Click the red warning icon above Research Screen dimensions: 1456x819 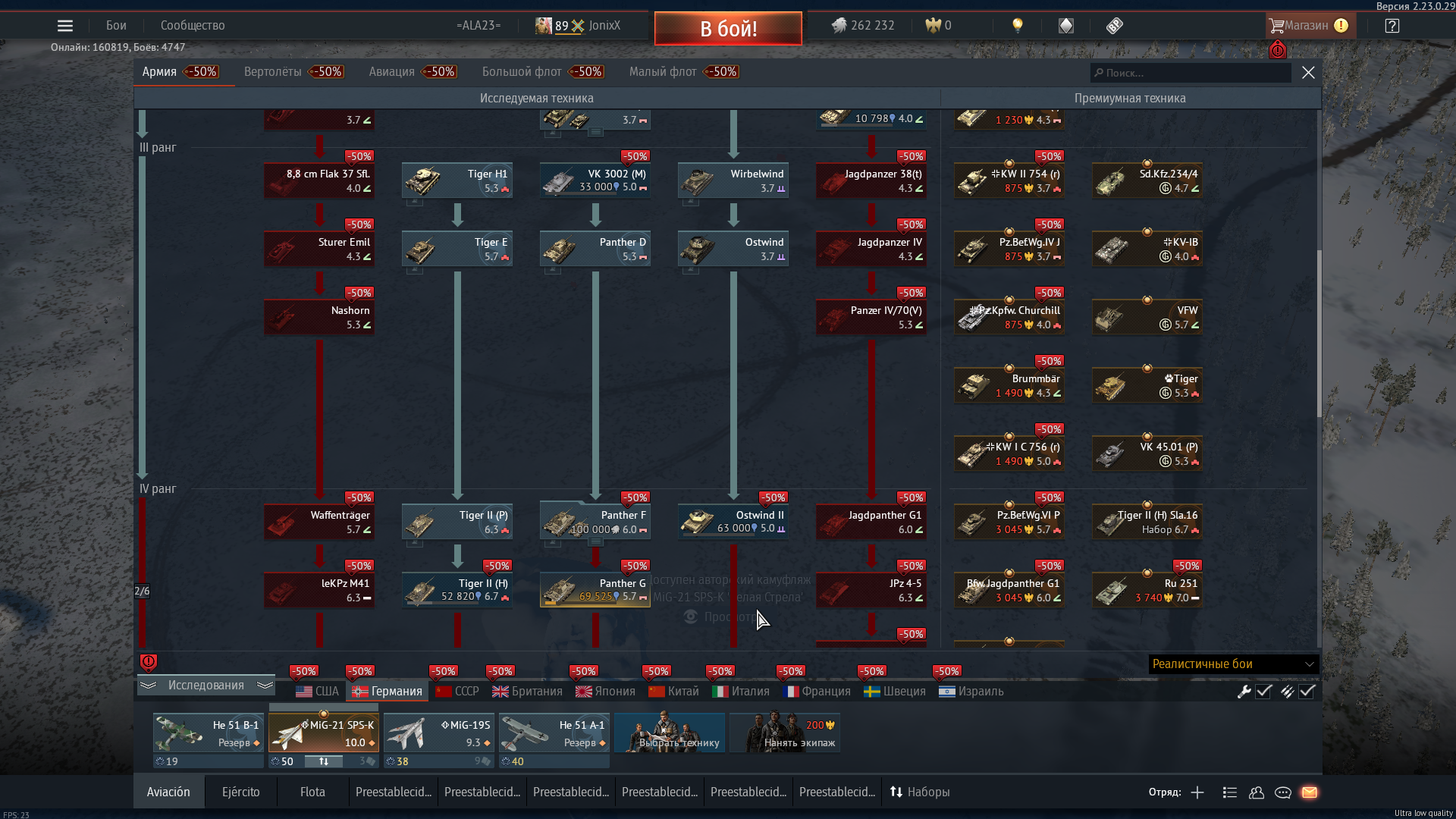(149, 662)
